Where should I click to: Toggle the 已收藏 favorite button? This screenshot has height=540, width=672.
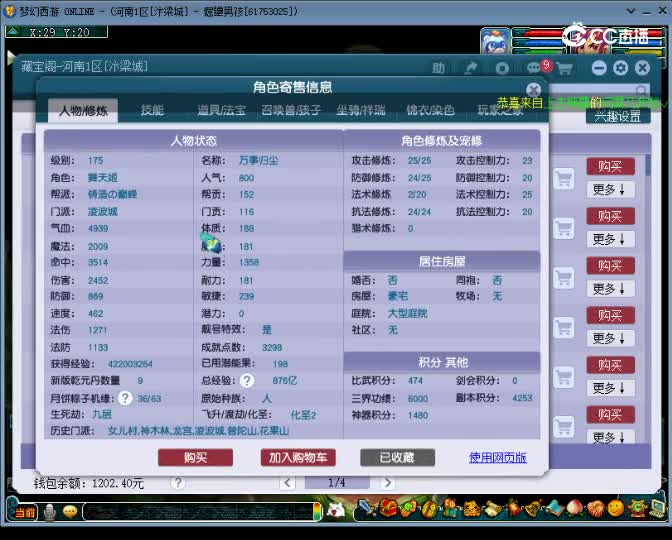coord(397,457)
